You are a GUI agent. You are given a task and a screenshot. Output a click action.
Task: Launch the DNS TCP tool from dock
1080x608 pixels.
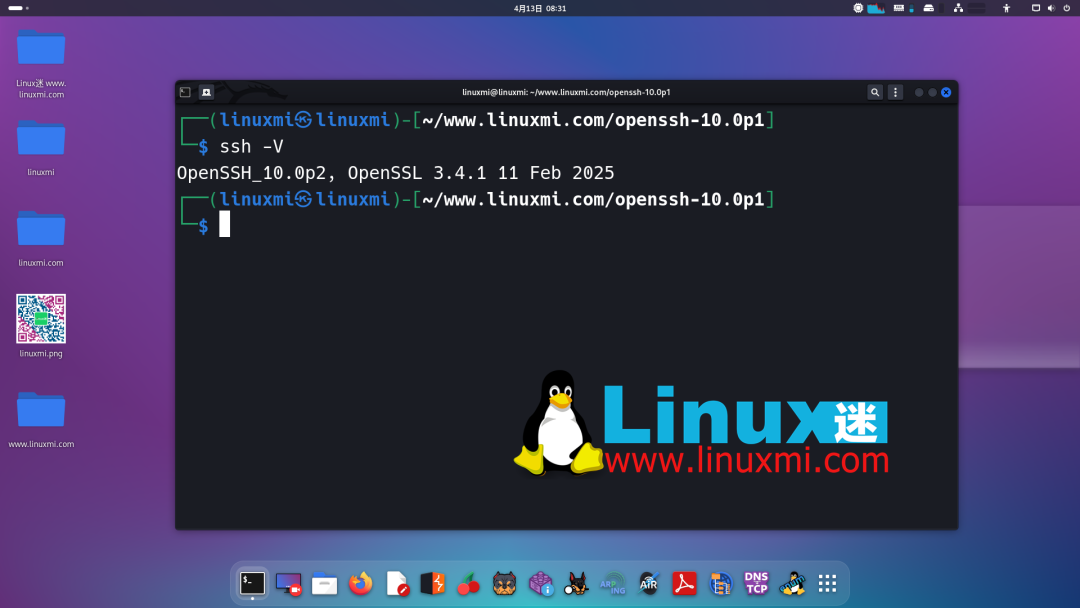click(756, 583)
